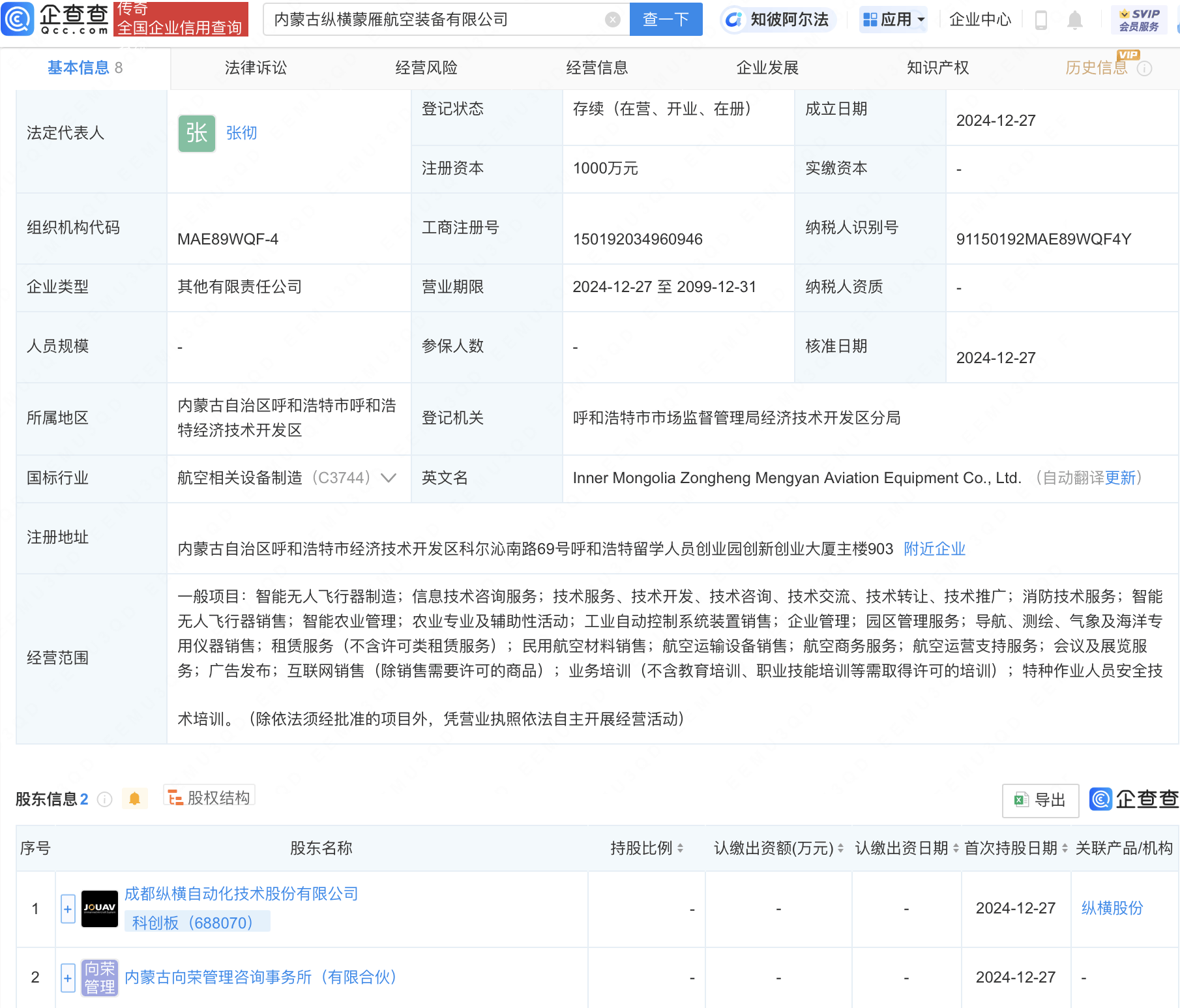Open notifications bell in header
The height and width of the screenshot is (1008, 1180).
[1075, 20]
